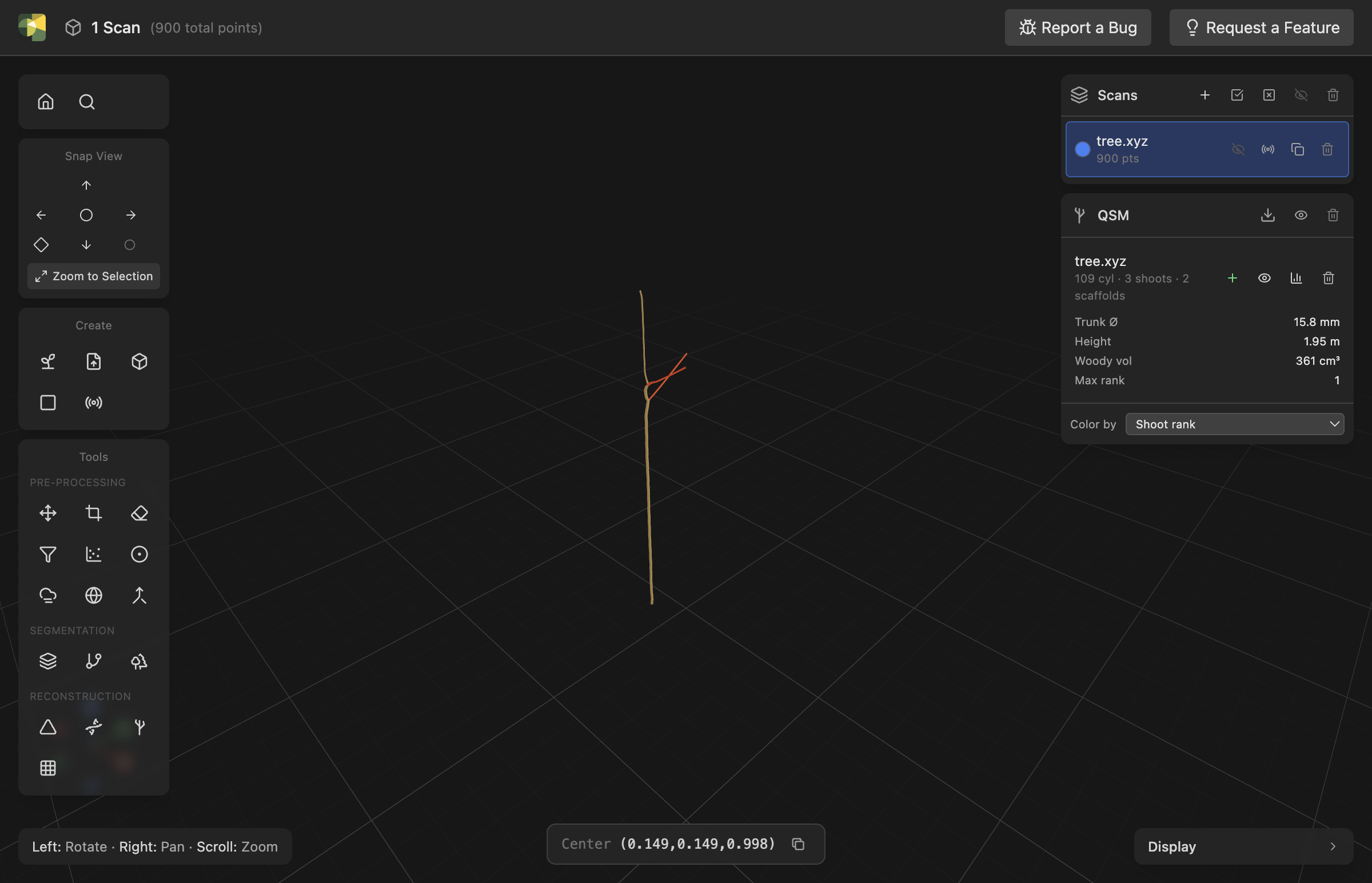Screen dimensions: 1372x883
Task: Select the scatter chart tool
Action: pyautogui.click(x=94, y=555)
